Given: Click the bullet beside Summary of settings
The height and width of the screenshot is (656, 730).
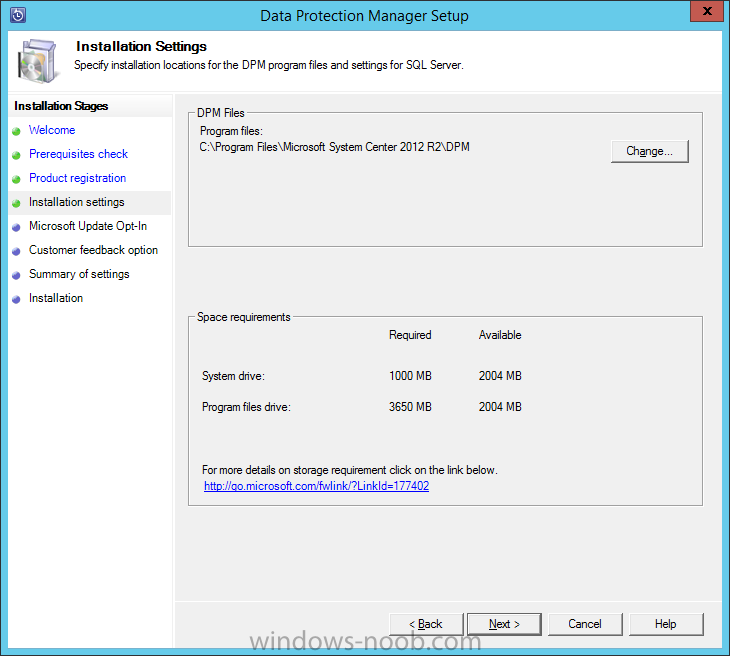Looking at the screenshot, I should pos(16,275).
